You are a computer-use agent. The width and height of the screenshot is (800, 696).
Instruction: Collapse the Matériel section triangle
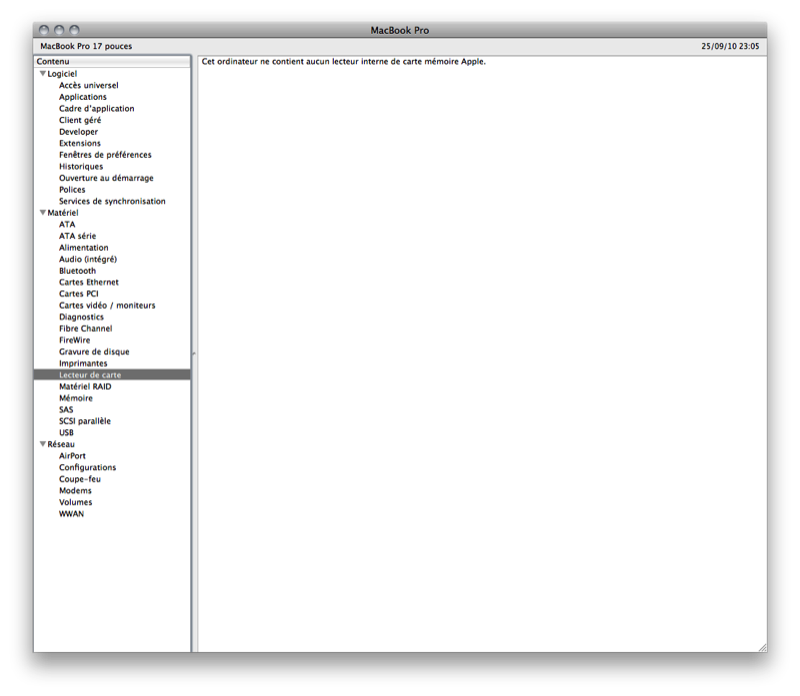[x=43, y=213]
